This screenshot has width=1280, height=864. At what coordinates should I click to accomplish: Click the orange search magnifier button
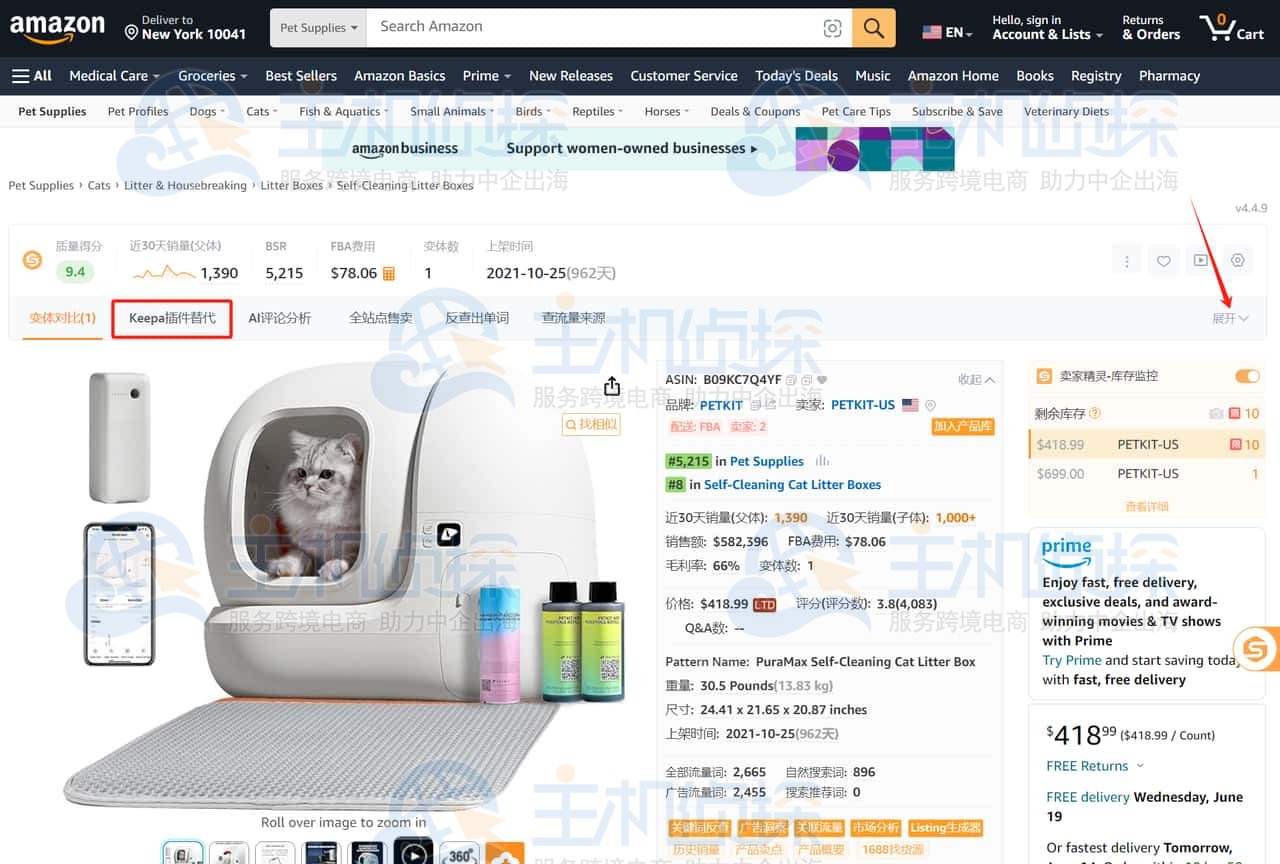click(874, 28)
